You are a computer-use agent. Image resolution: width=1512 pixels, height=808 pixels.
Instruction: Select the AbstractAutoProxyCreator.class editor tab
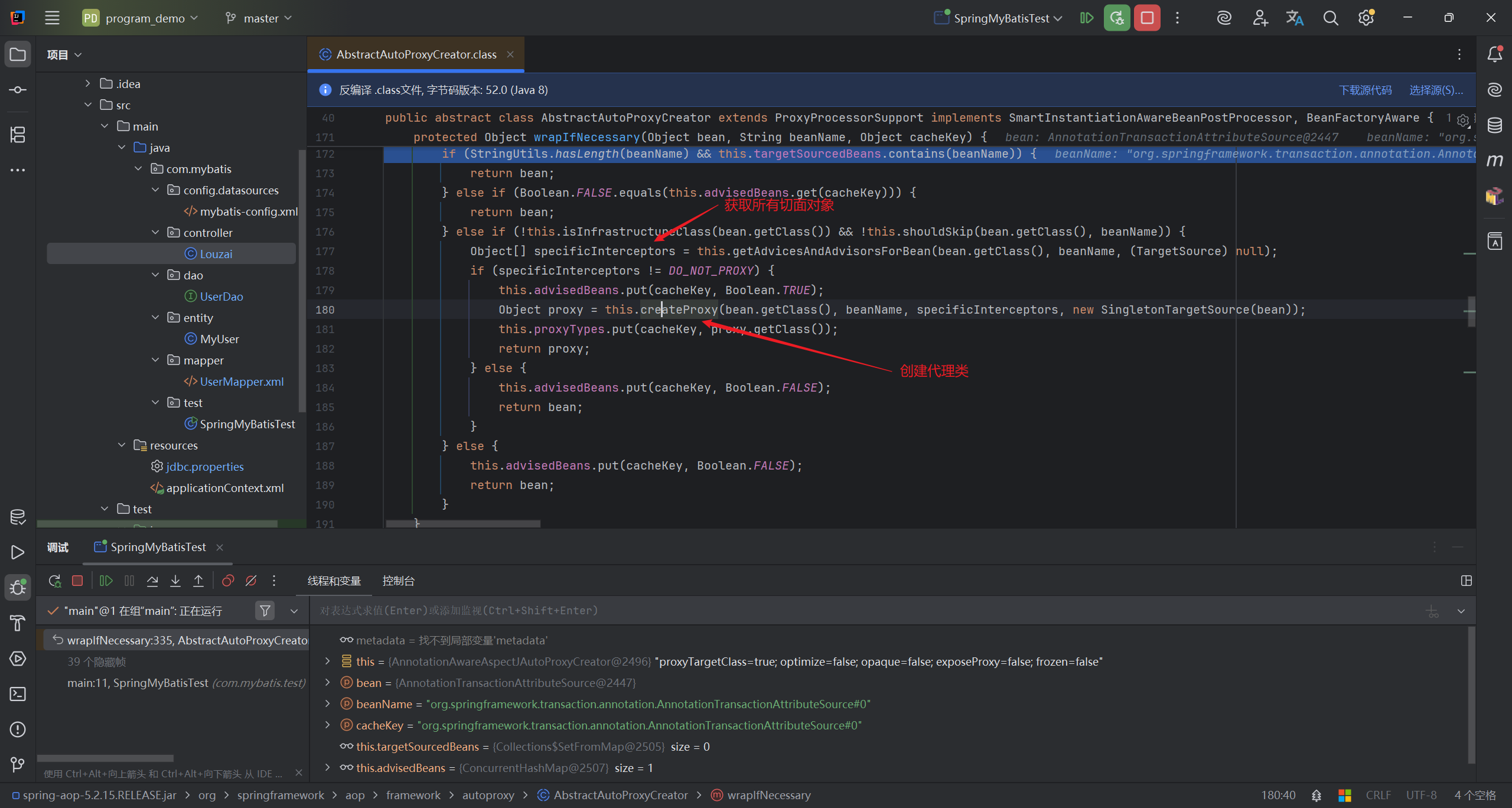tap(416, 54)
